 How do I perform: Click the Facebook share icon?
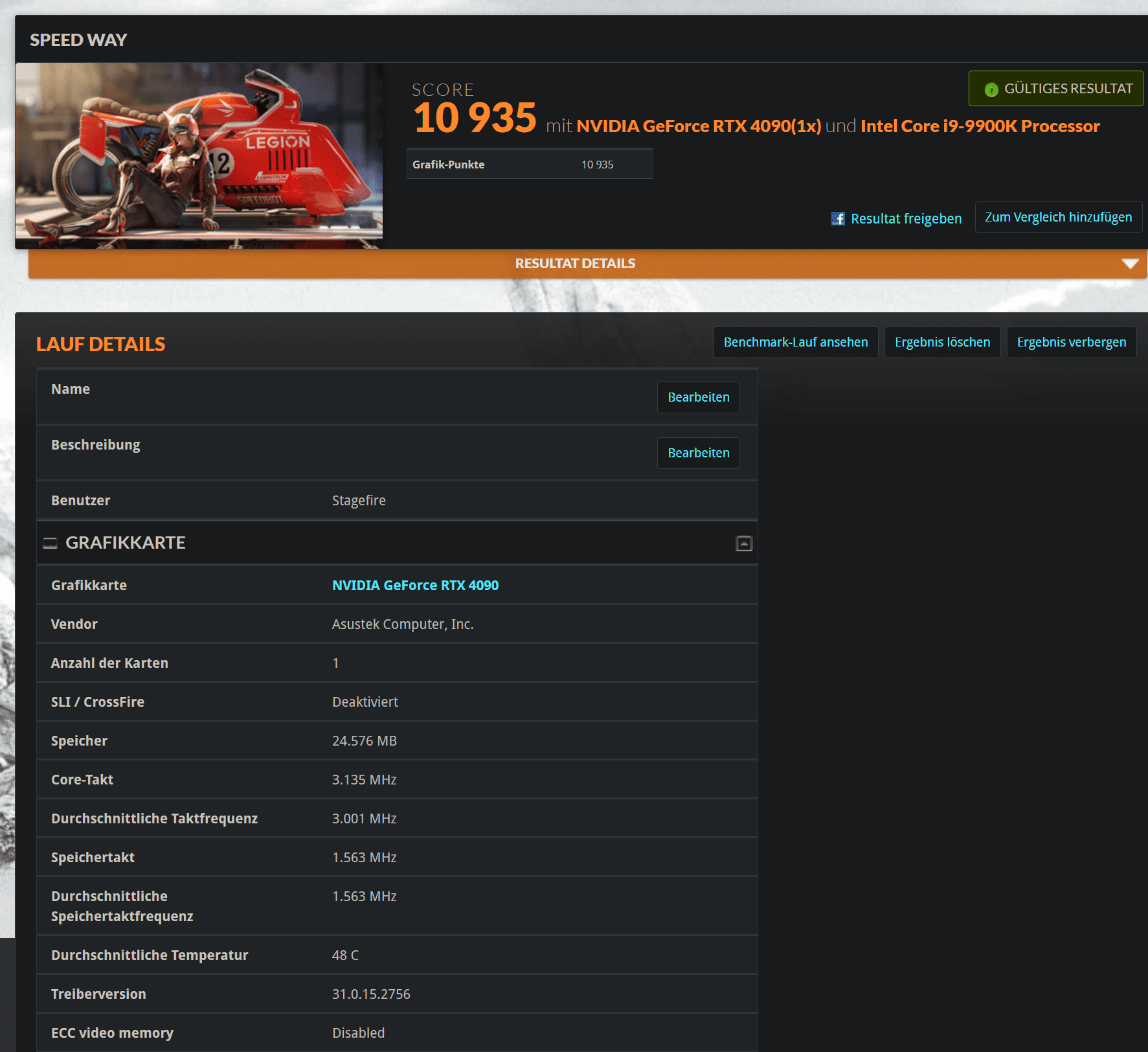pos(838,219)
